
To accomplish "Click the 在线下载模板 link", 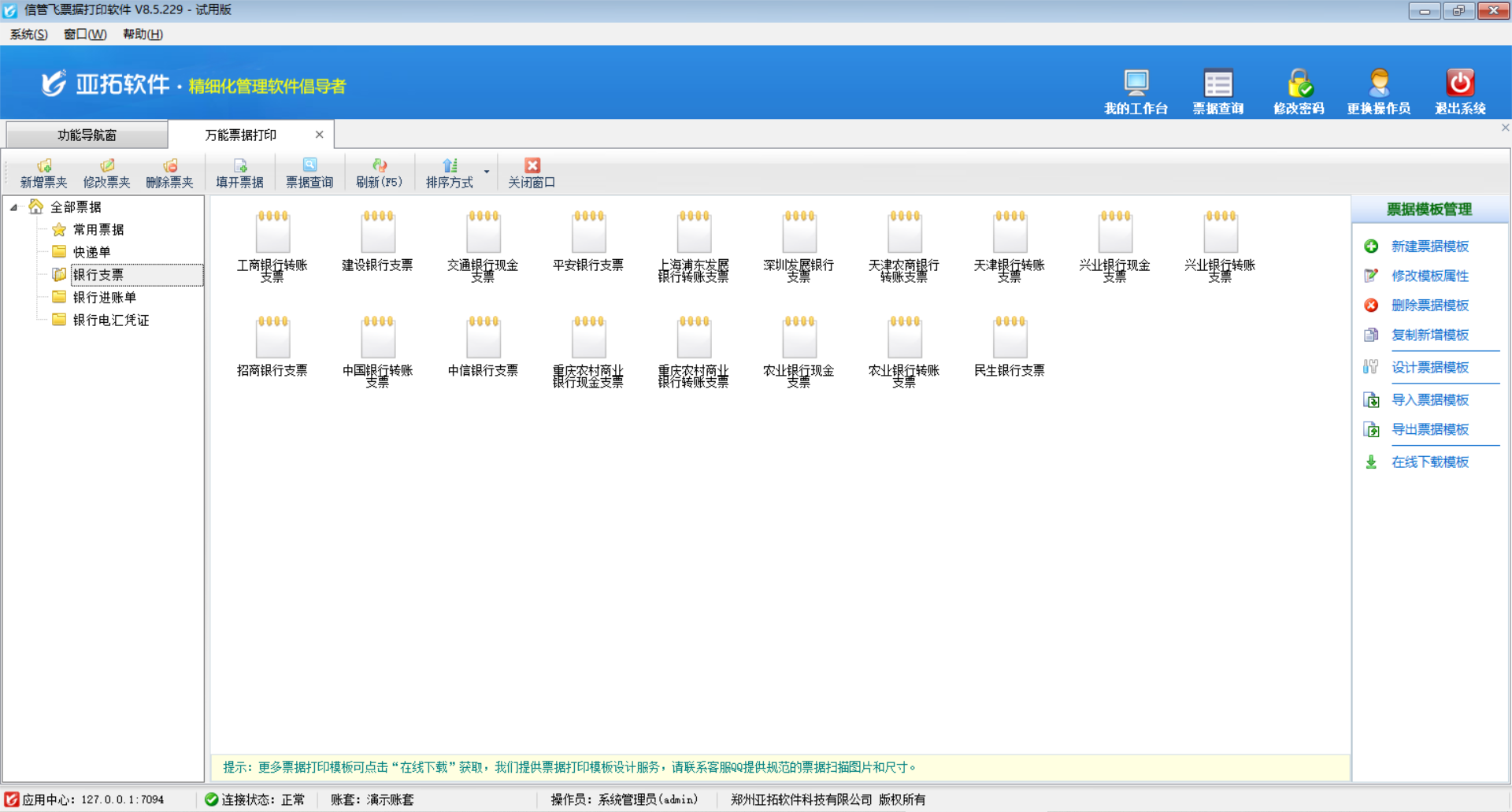I will (x=1429, y=462).
